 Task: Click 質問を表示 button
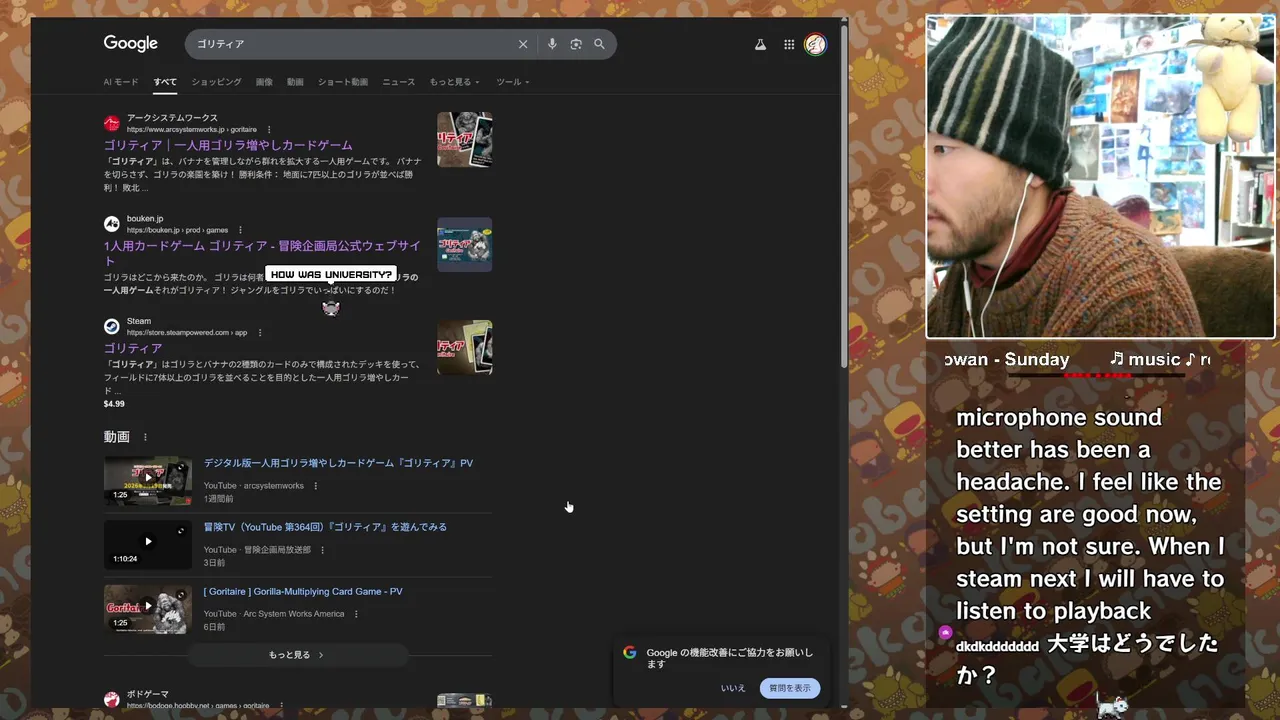point(790,688)
